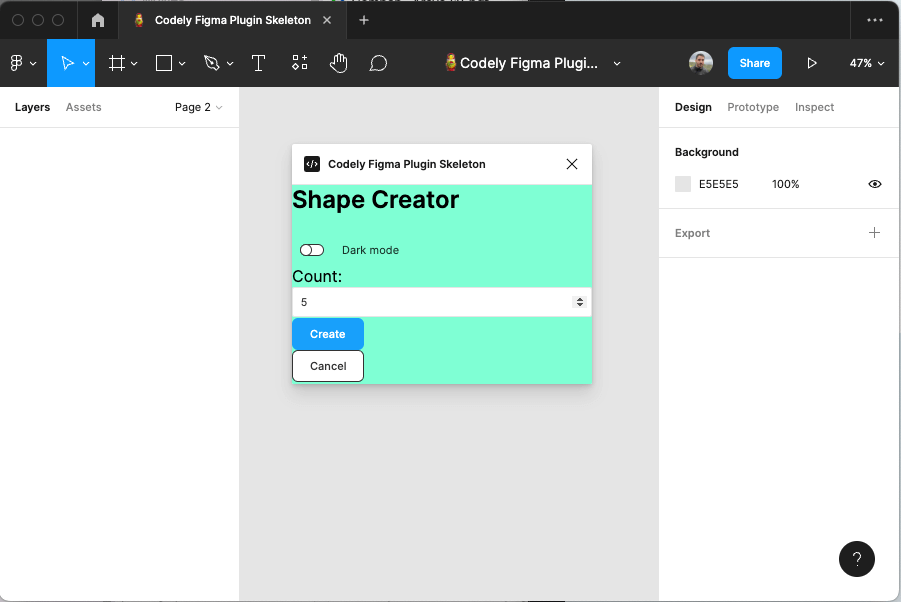The height and width of the screenshot is (602, 901).
Task: Select the Hand tool
Action: click(338, 63)
